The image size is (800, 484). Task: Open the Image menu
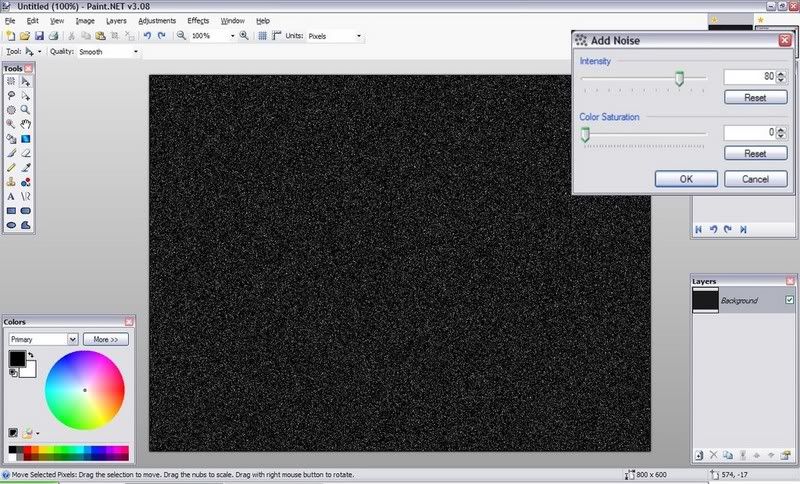[85, 21]
